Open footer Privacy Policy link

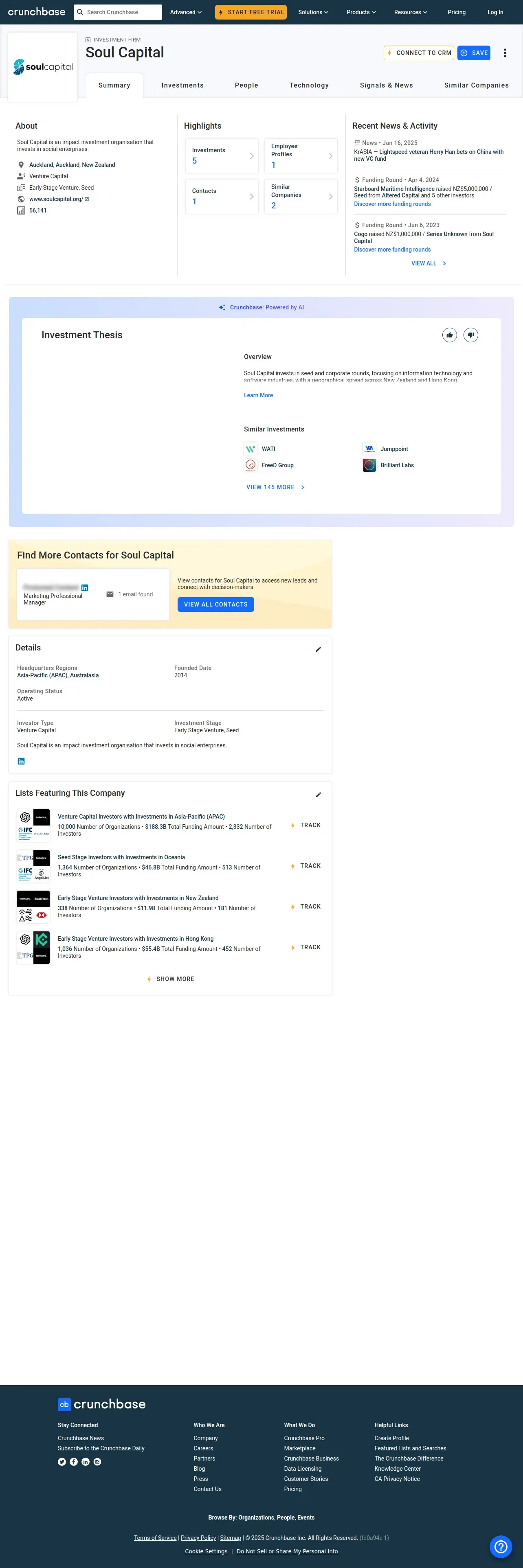[x=198, y=1537]
